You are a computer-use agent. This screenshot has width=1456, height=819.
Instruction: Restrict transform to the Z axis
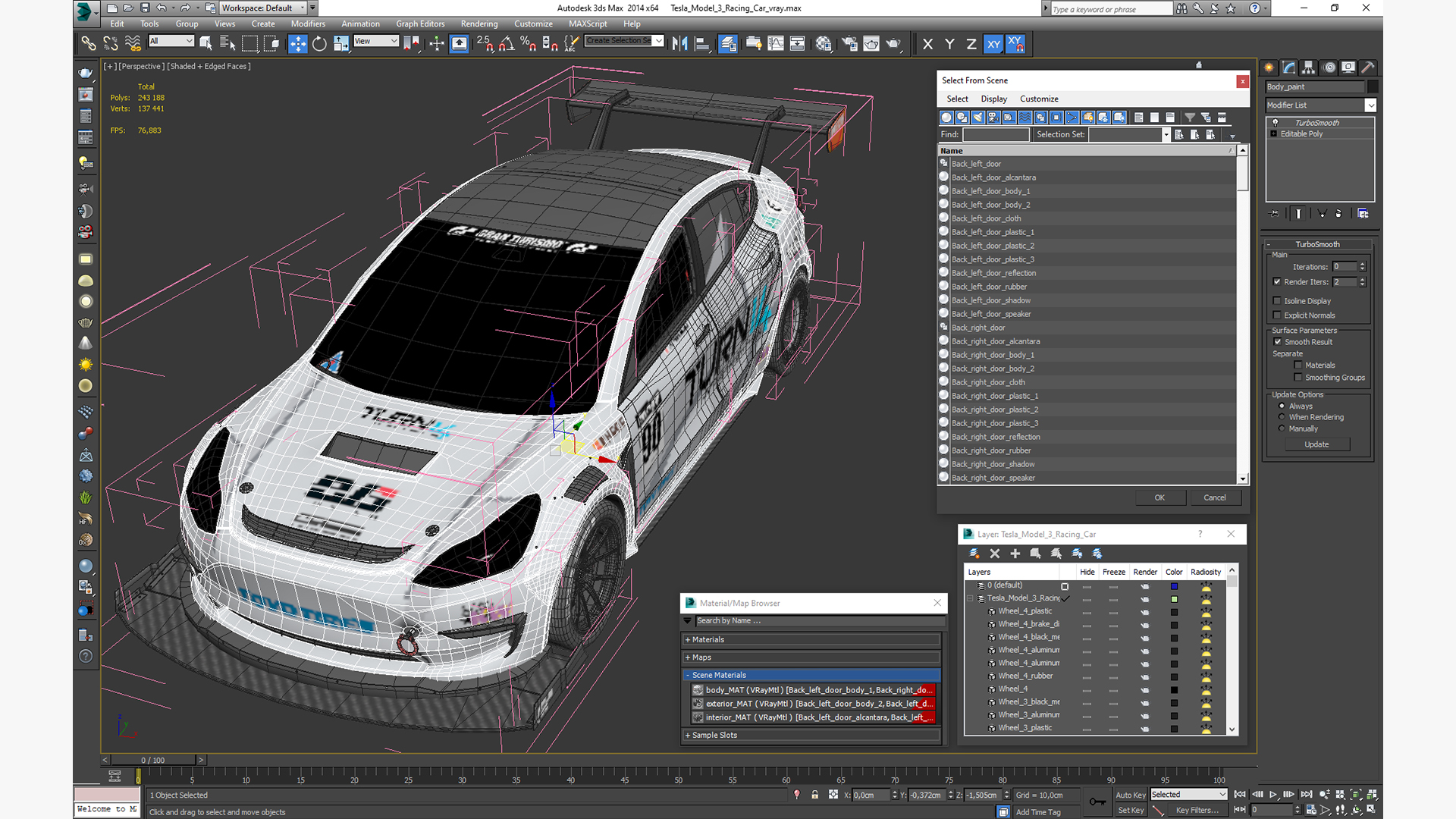[x=971, y=44]
